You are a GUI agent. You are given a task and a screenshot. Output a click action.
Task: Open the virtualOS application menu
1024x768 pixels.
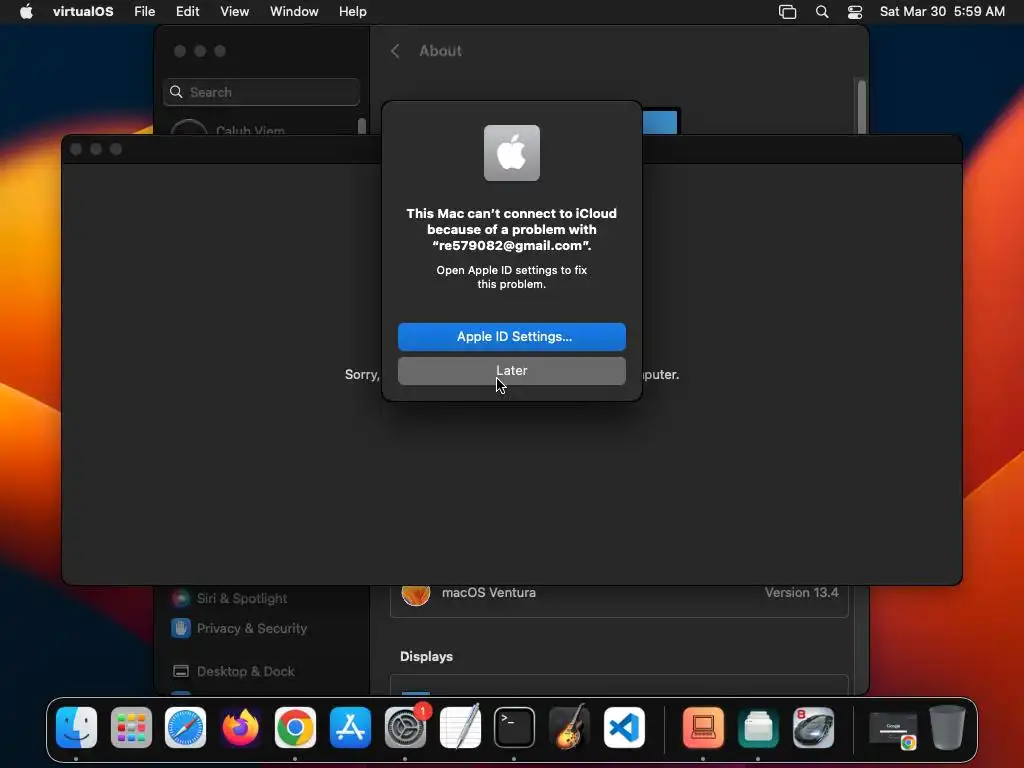click(83, 11)
